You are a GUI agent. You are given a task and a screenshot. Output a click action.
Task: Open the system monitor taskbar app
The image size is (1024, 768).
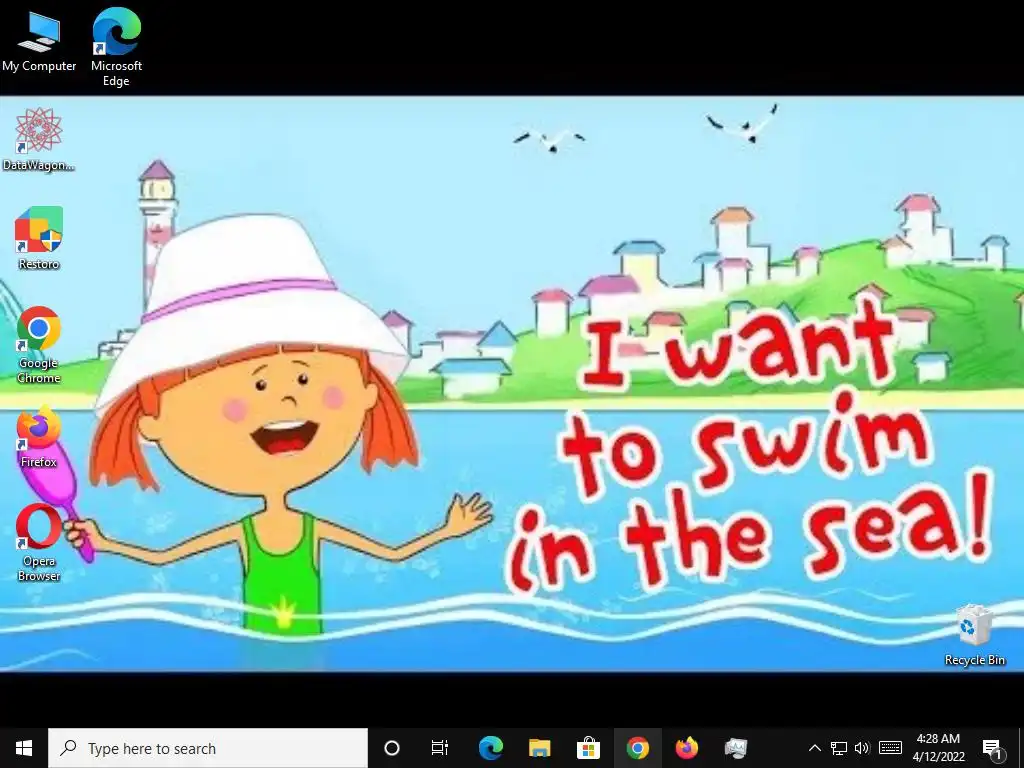point(736,748)
